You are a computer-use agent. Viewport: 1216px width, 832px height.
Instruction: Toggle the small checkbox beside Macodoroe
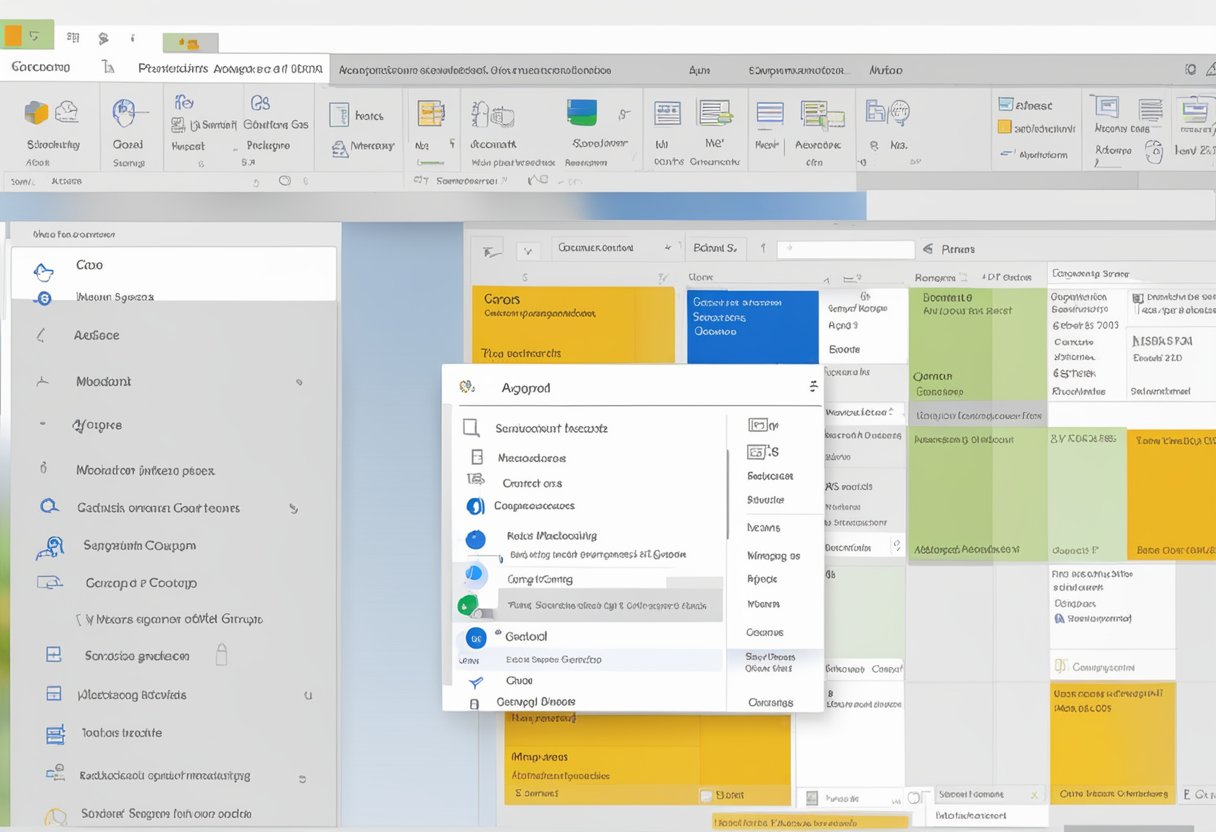[477, 457]
